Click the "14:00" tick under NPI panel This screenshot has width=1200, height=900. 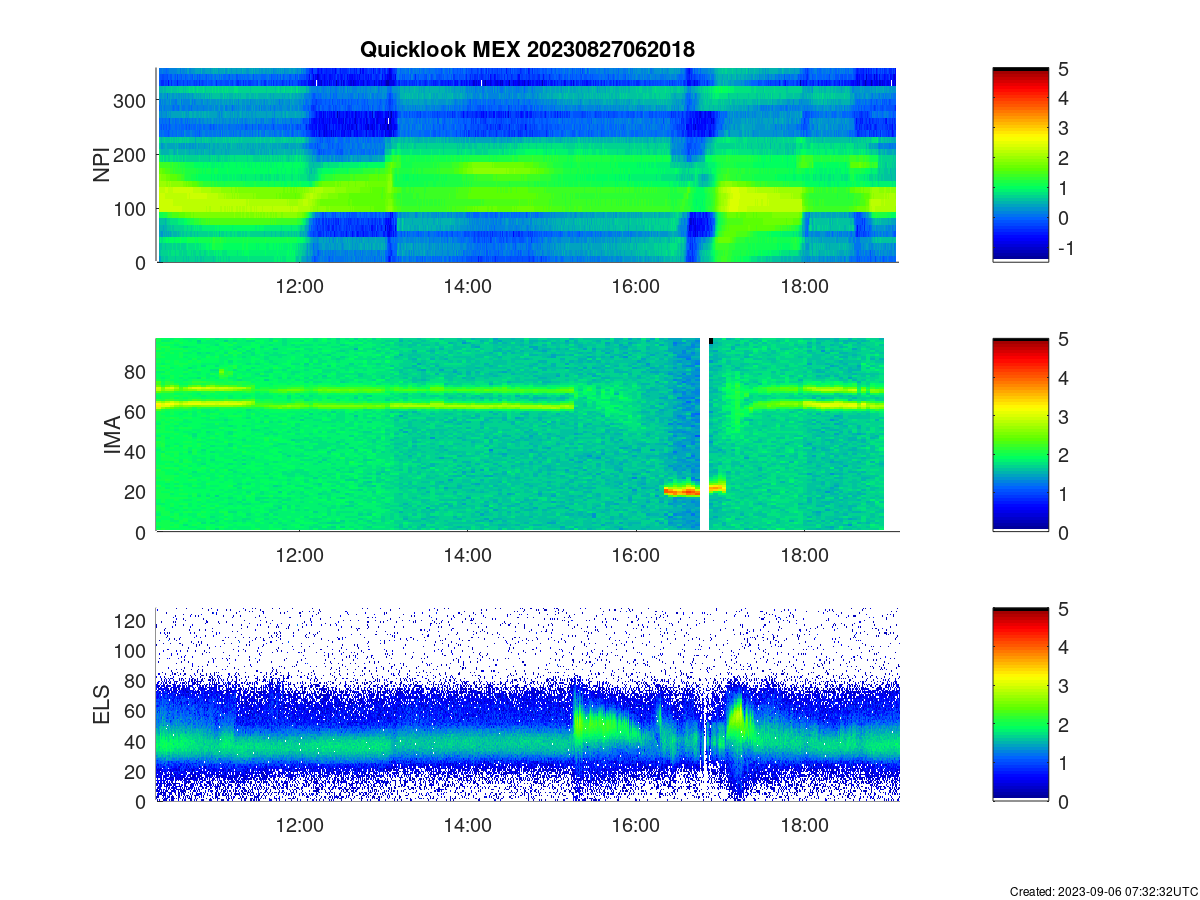tap(467, 285)
